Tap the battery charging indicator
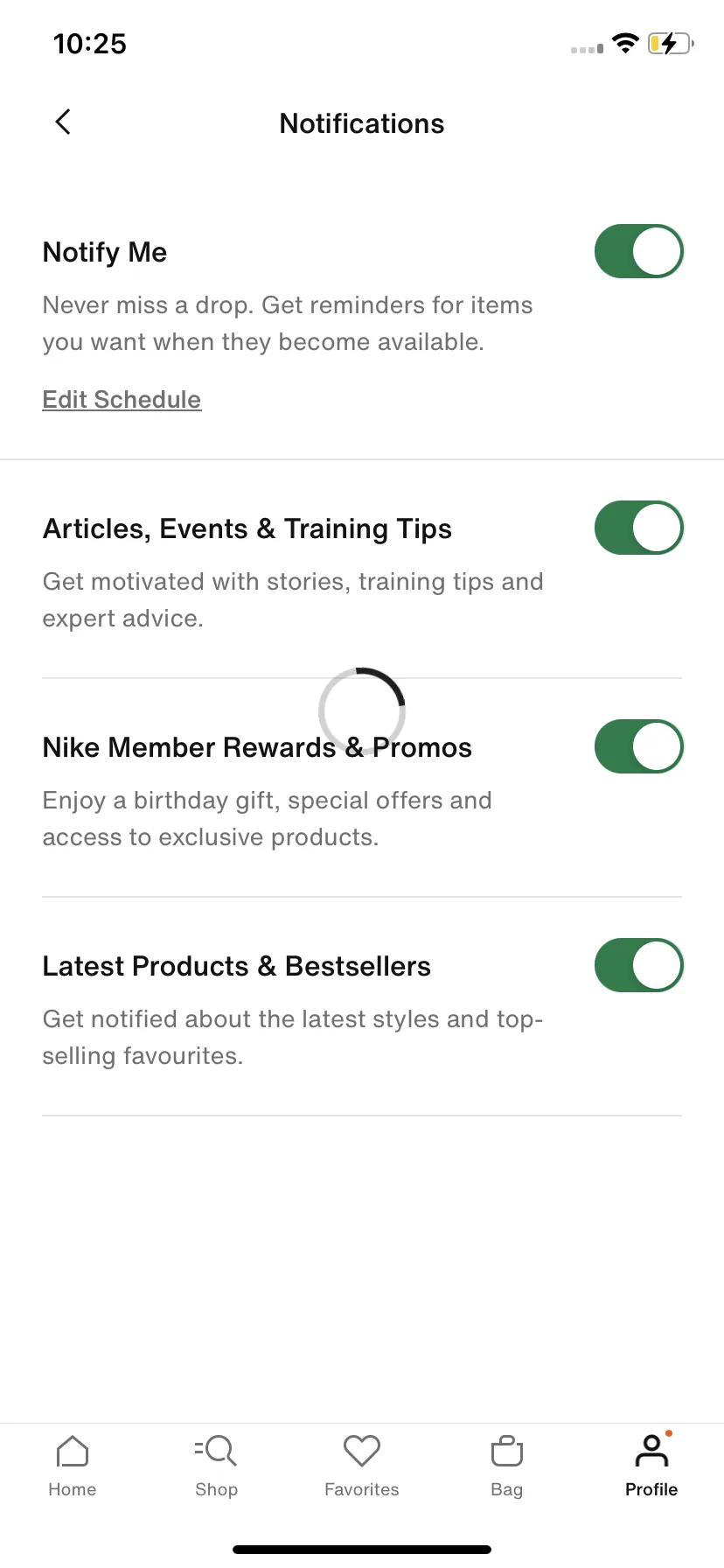 671,43
